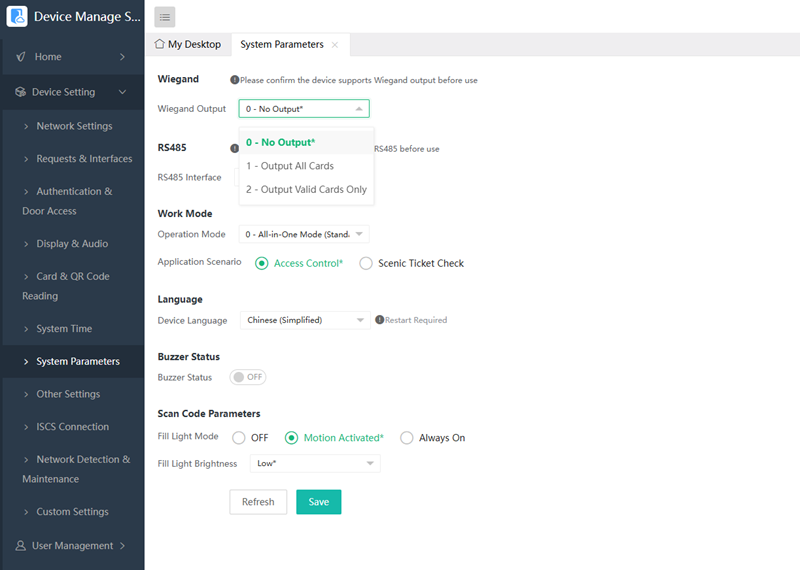Click the Device Setting cube icon

coord(20,92)
